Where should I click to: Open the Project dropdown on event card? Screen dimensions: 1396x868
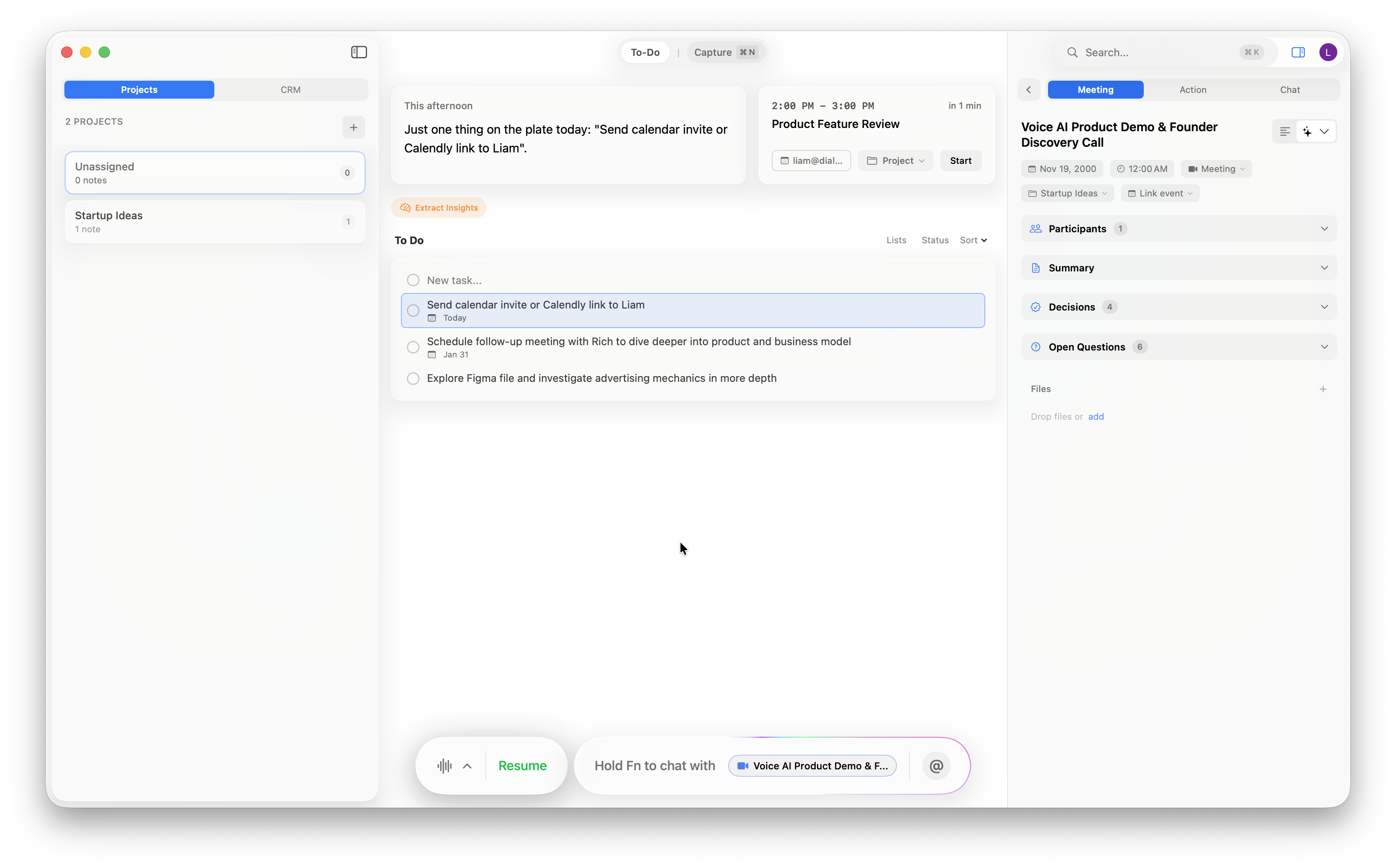895,161
